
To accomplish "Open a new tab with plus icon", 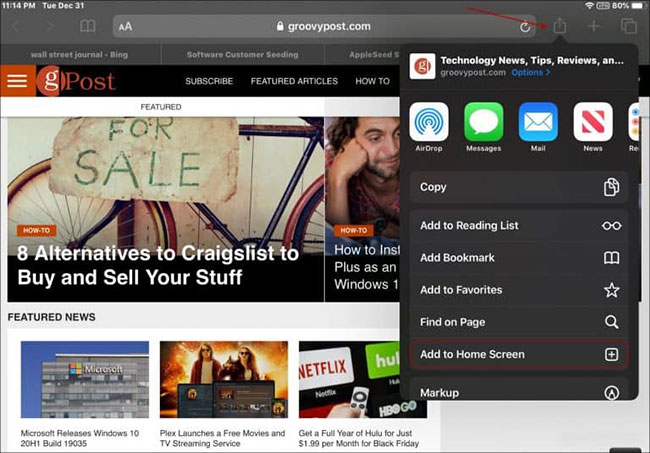I will 594,26.
